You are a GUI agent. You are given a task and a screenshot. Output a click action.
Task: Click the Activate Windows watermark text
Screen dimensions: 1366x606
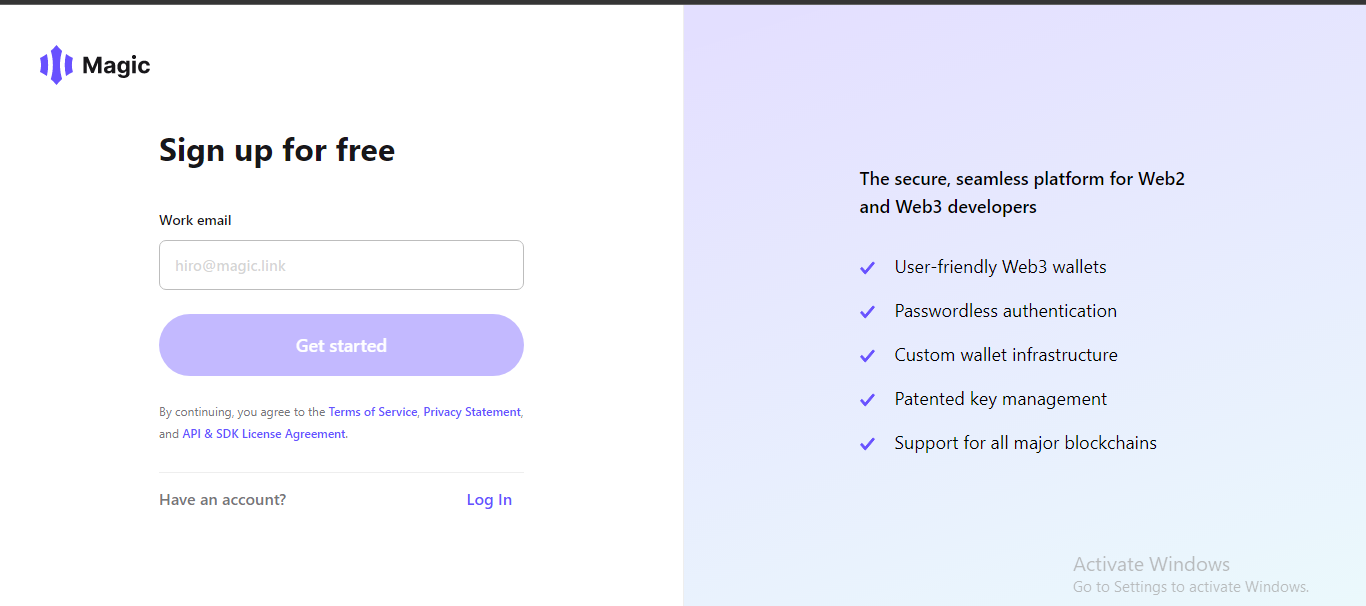point(1151,564)
